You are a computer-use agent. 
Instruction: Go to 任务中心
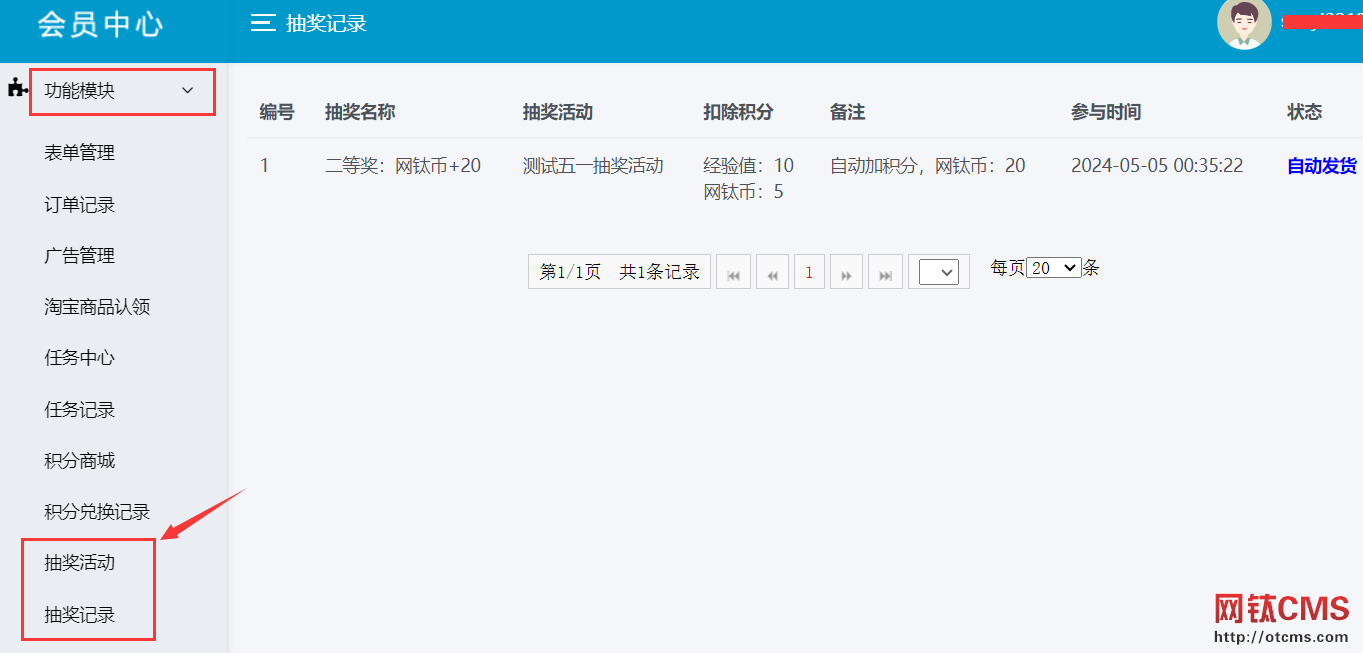(80, 358)
